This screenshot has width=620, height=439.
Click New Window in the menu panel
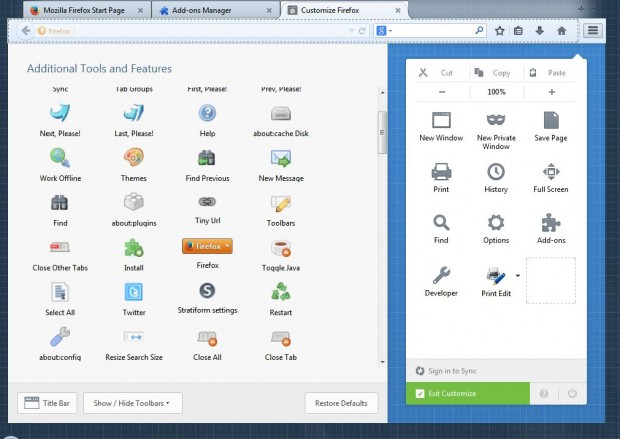(441, 127)
